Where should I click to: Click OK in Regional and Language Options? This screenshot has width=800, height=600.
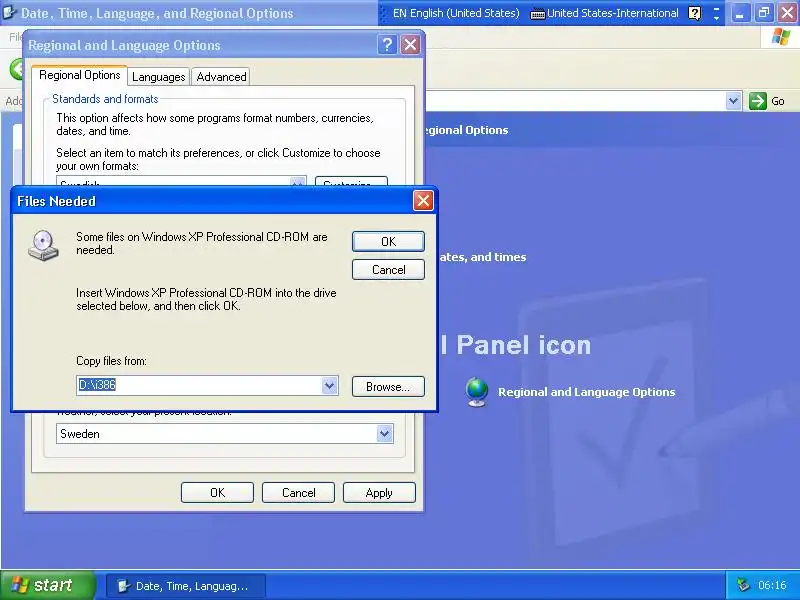pos(217,492)
